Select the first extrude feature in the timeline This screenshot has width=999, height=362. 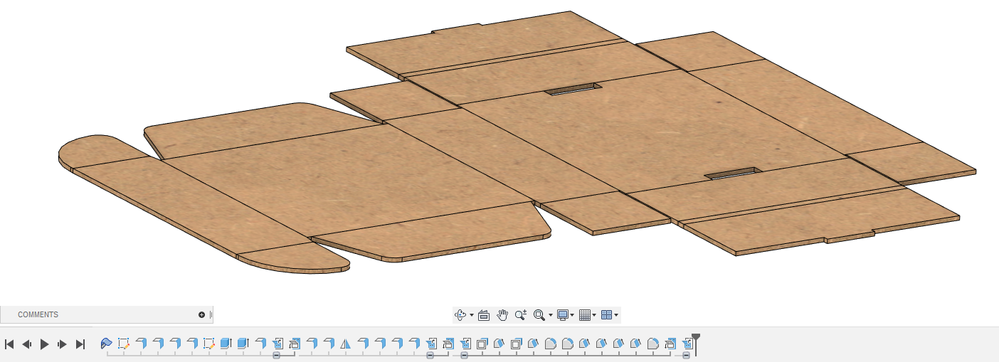226,344
